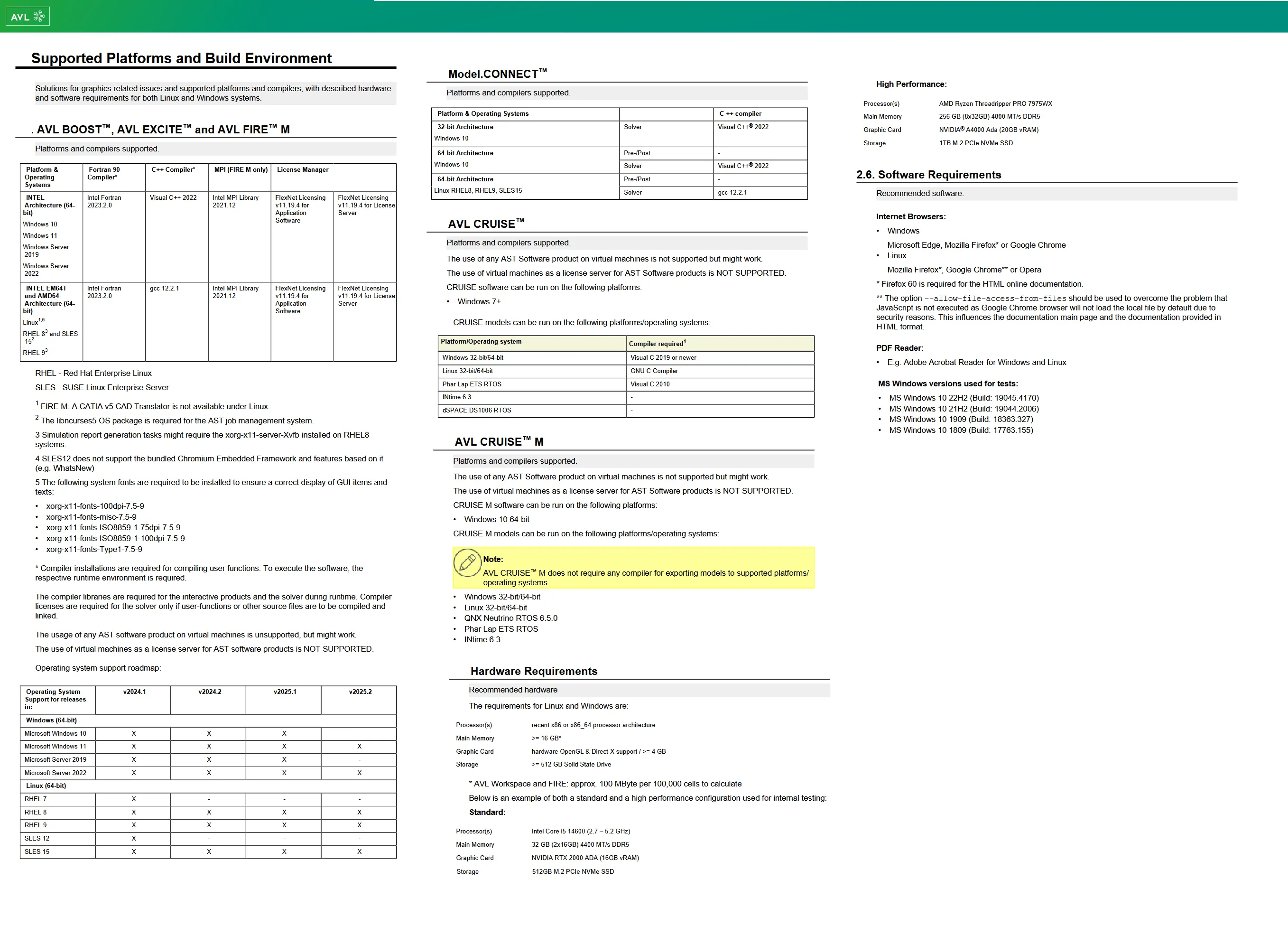Click the 'High Performance:' label
This screenshot has height=926, width=1288.
click(911, 84)
